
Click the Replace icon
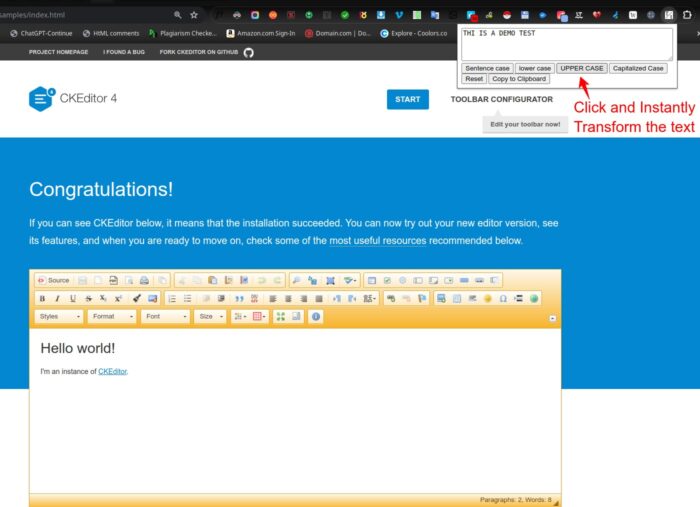point(312,280)
